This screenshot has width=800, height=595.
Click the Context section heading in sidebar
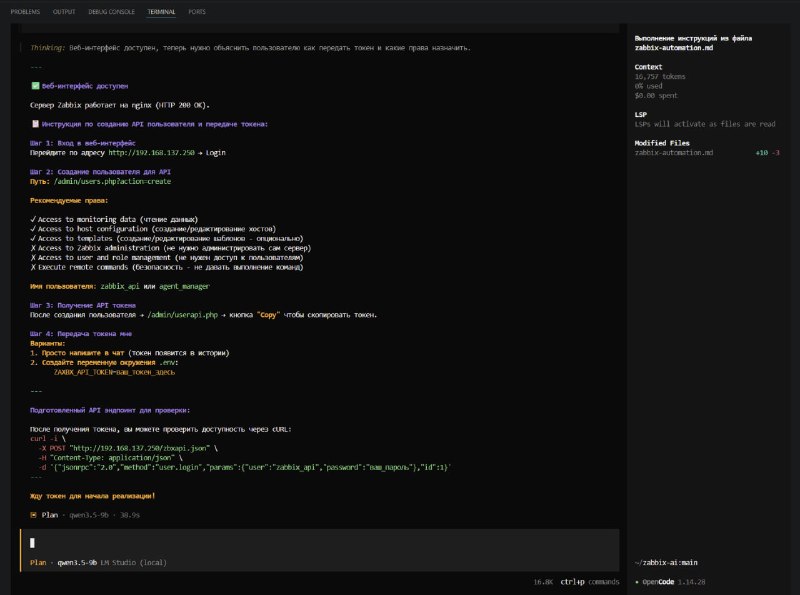[x=648, y=67]
